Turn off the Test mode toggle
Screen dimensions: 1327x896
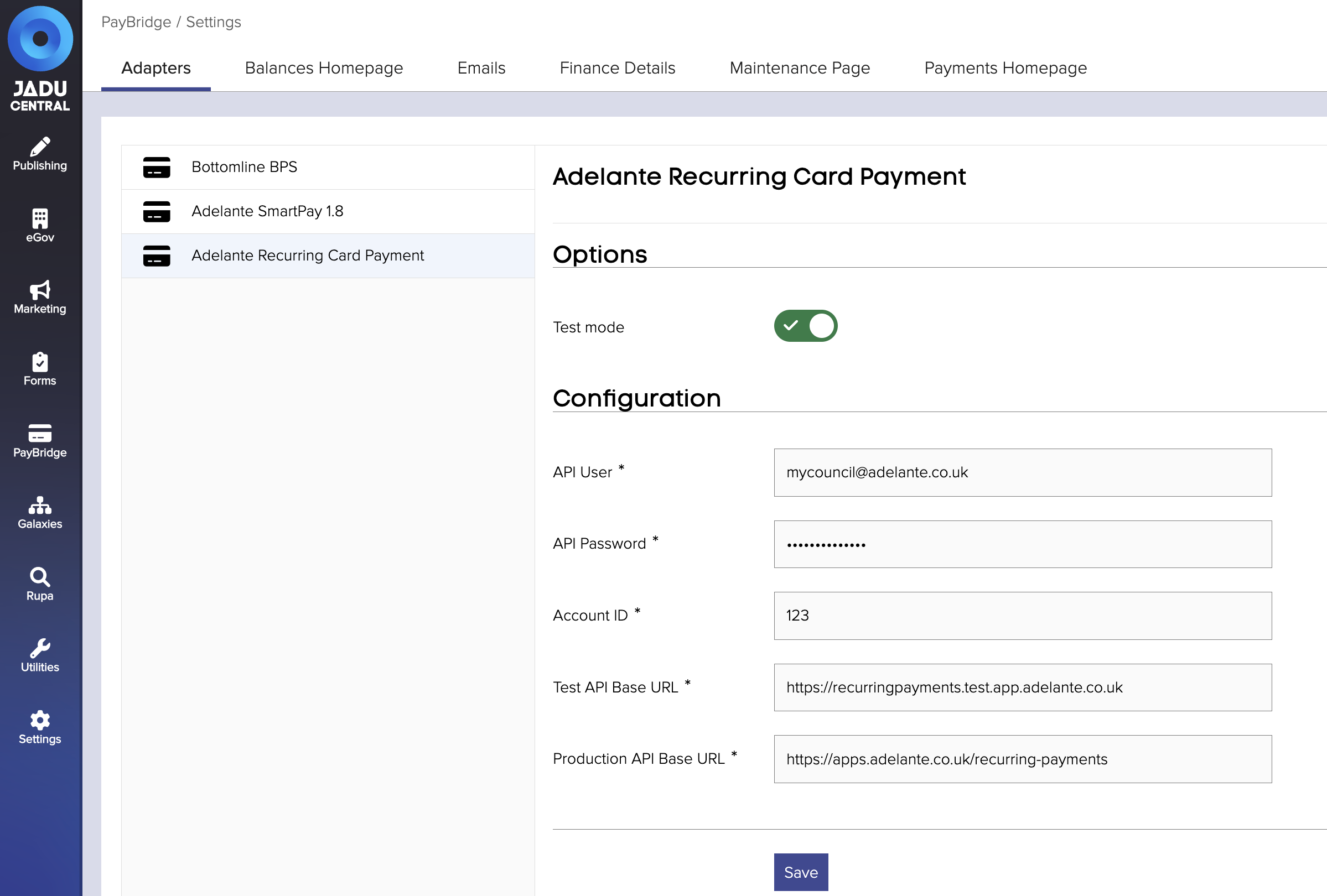point(806,326)
